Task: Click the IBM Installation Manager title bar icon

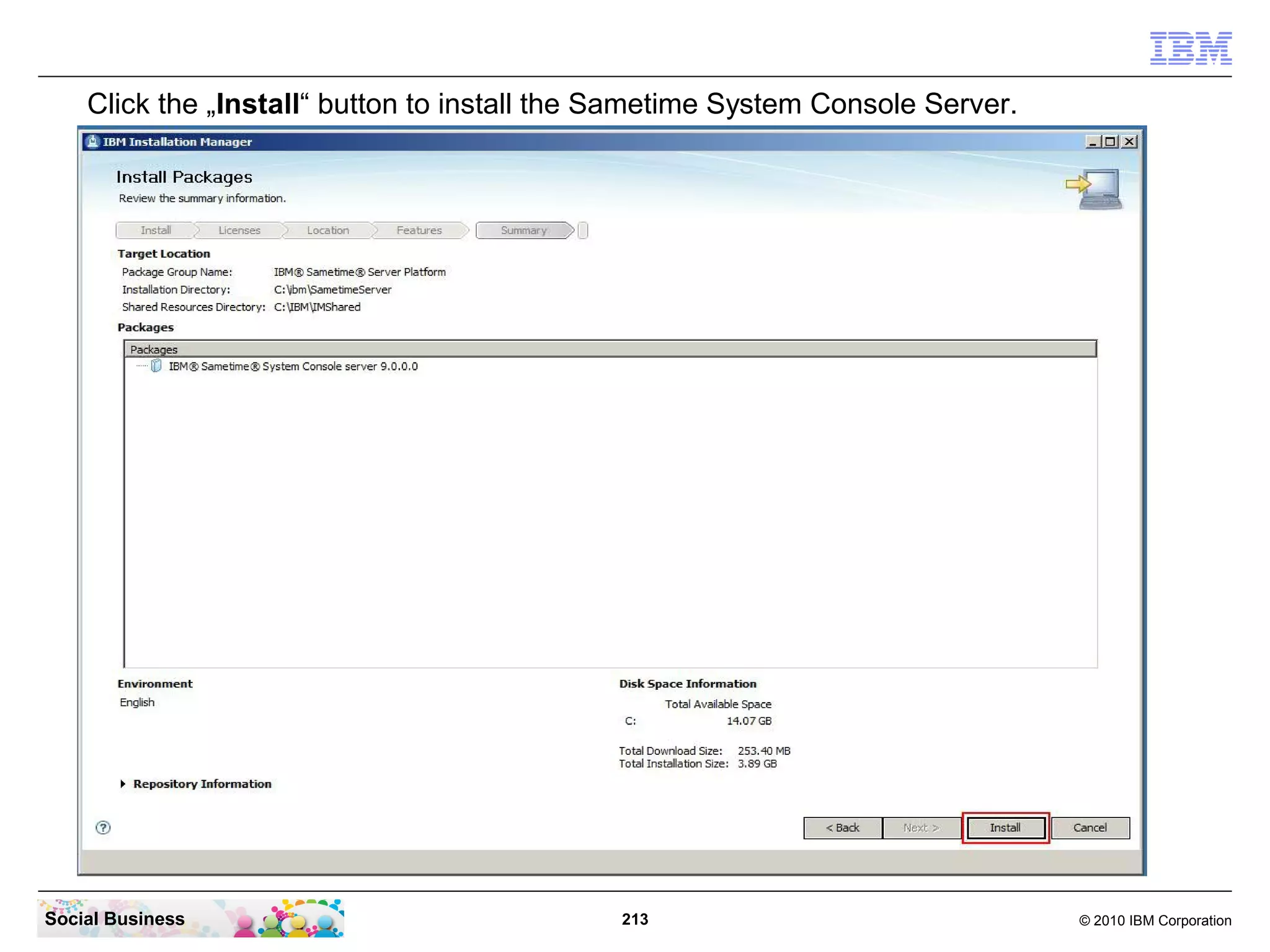Action: pos(92,141)
